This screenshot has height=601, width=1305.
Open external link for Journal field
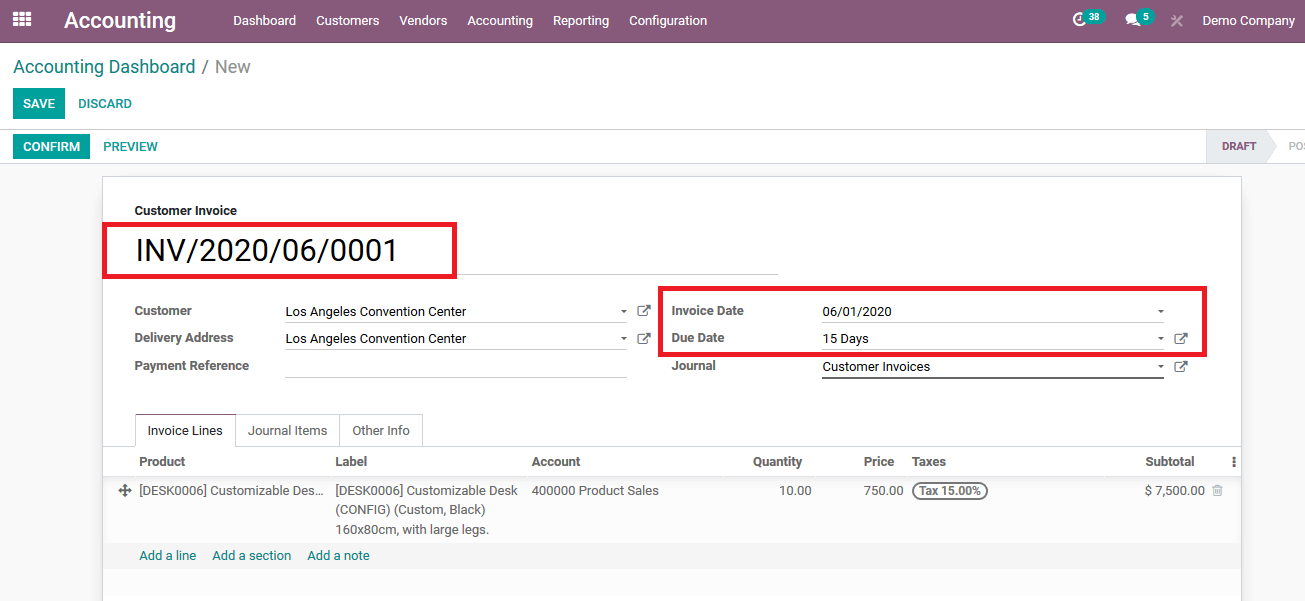click(x=1181, y=367)
